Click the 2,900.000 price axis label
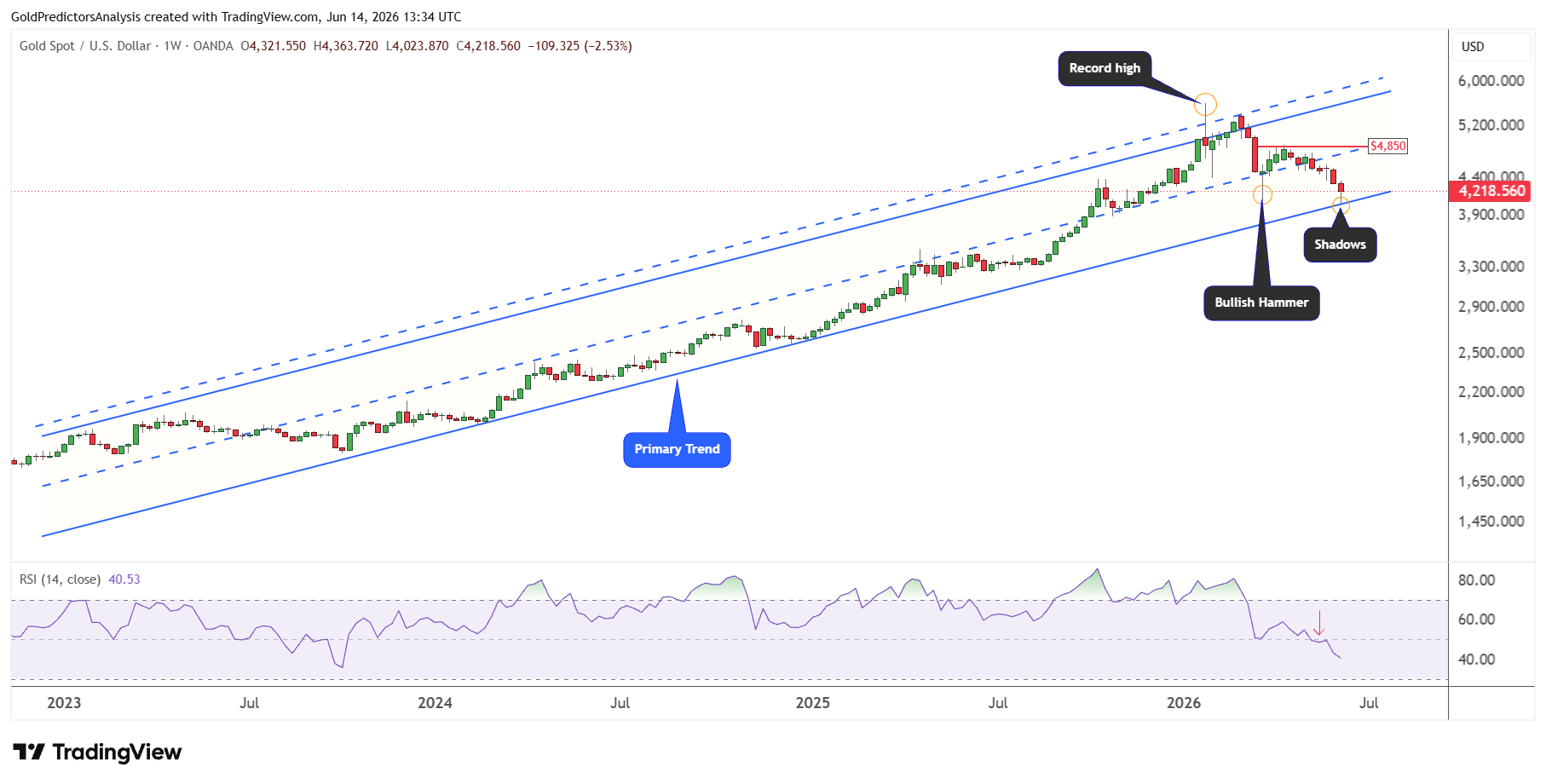 (x=1491, y=307)
